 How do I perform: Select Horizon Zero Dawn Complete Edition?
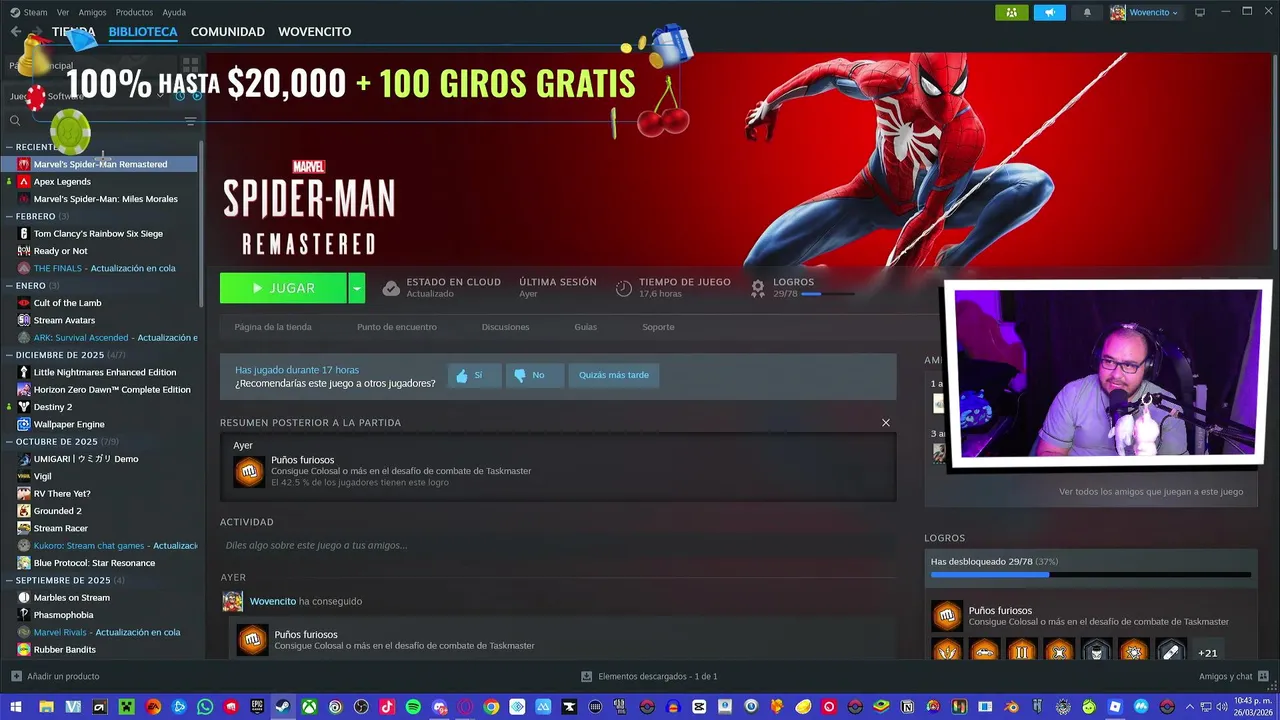(112, 390)
